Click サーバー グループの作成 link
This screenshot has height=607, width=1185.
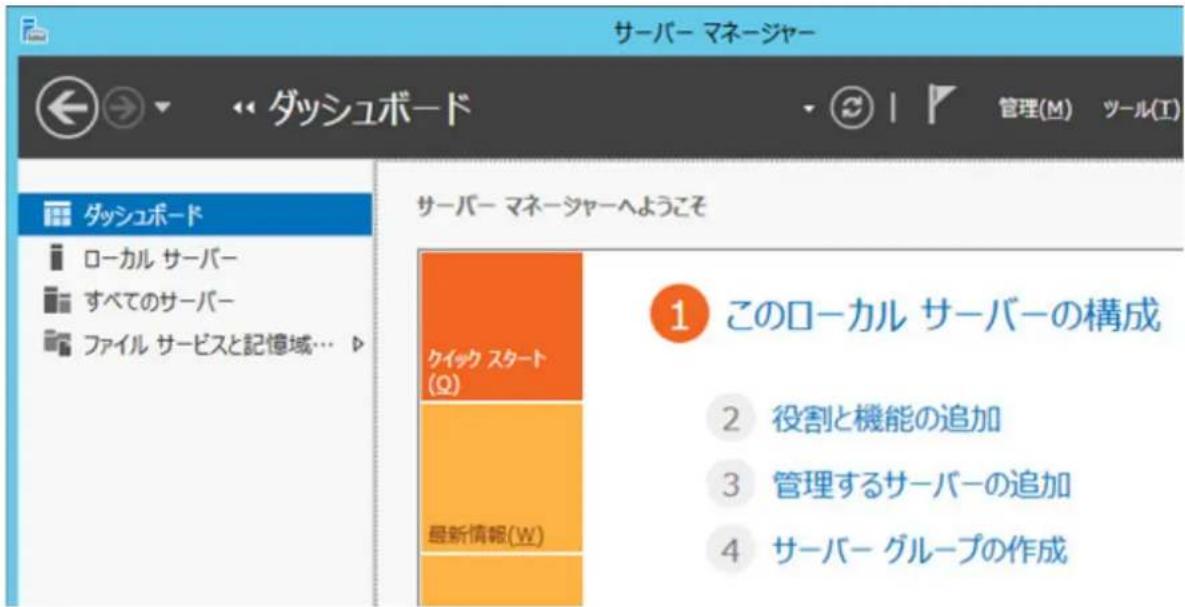pos(919,551)
